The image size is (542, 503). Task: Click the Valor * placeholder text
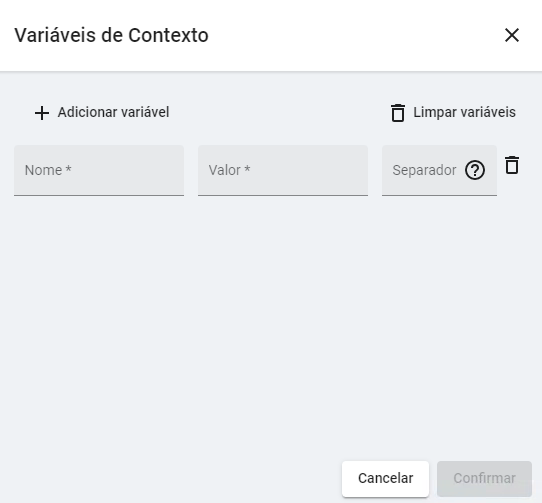(229, 170)
